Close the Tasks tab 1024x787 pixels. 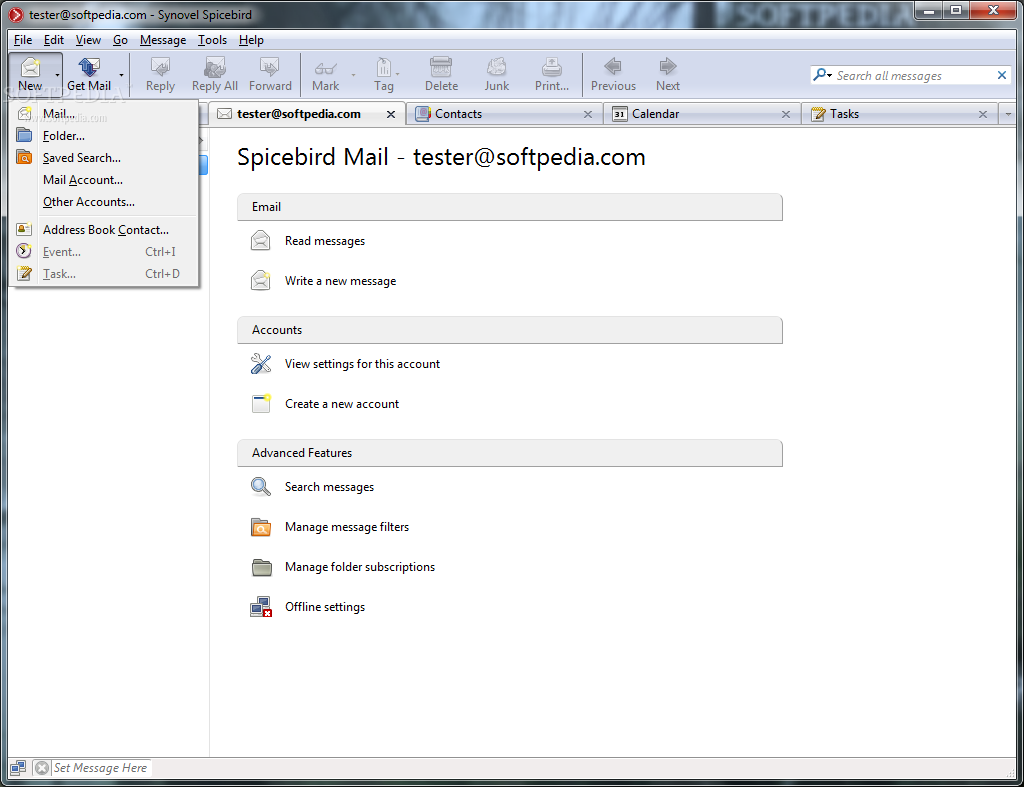[x=983, y=114]
